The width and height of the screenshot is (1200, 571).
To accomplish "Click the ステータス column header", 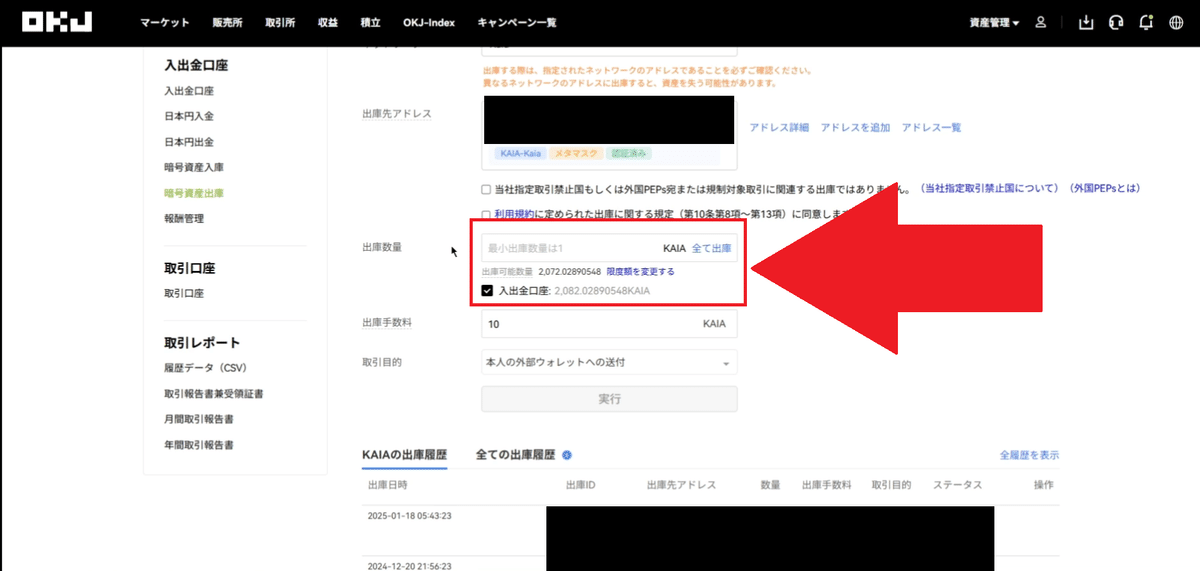I will click(x=957, y=485).
